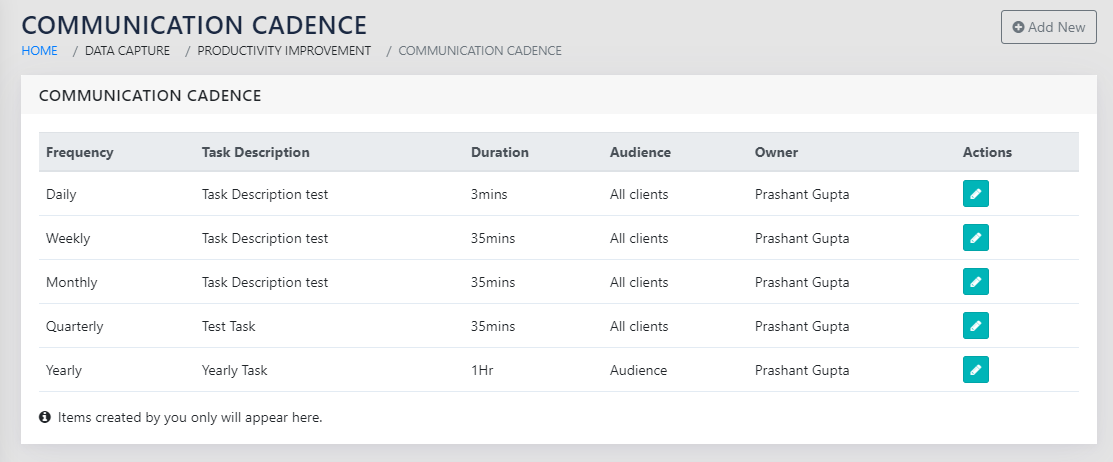Click the Add New button
Screen dimensions: 1113x462
pos(1048,27)
